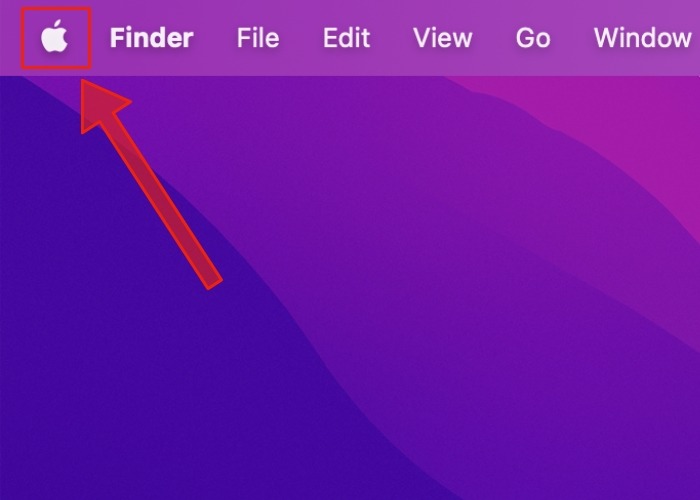The image size is (700, 500).
Task: Click the empty purple desktop wallpaper
Action: 402,268
